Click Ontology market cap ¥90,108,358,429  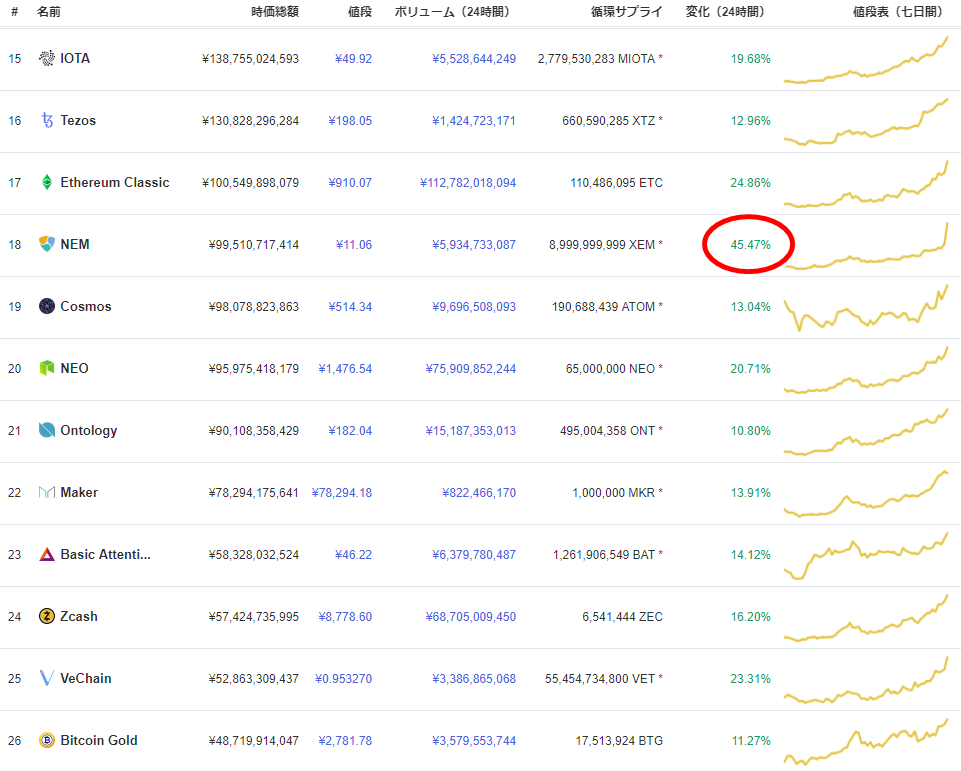(254, 431)
